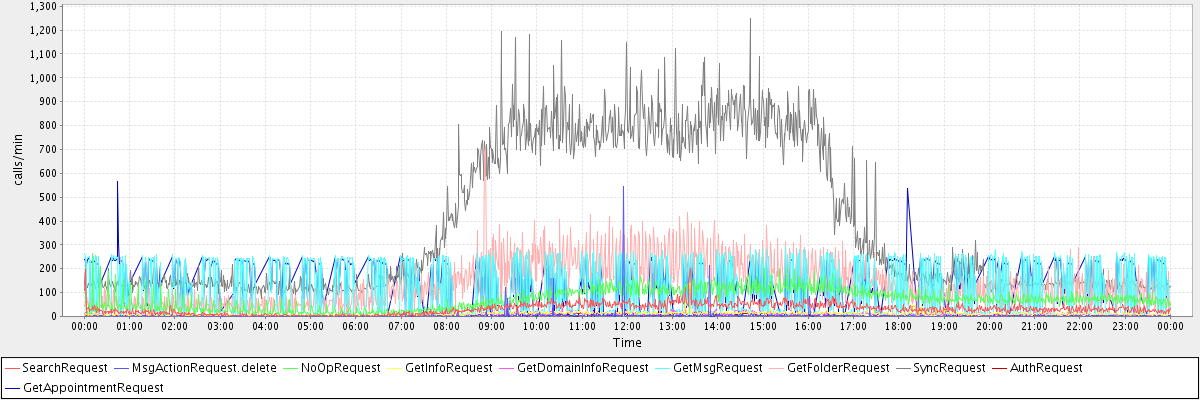Image resolution: width=1200 pixels, height=400 pixels.
Task: Click the 1,300 y-axis value label
Action: (x=44, y=6)
